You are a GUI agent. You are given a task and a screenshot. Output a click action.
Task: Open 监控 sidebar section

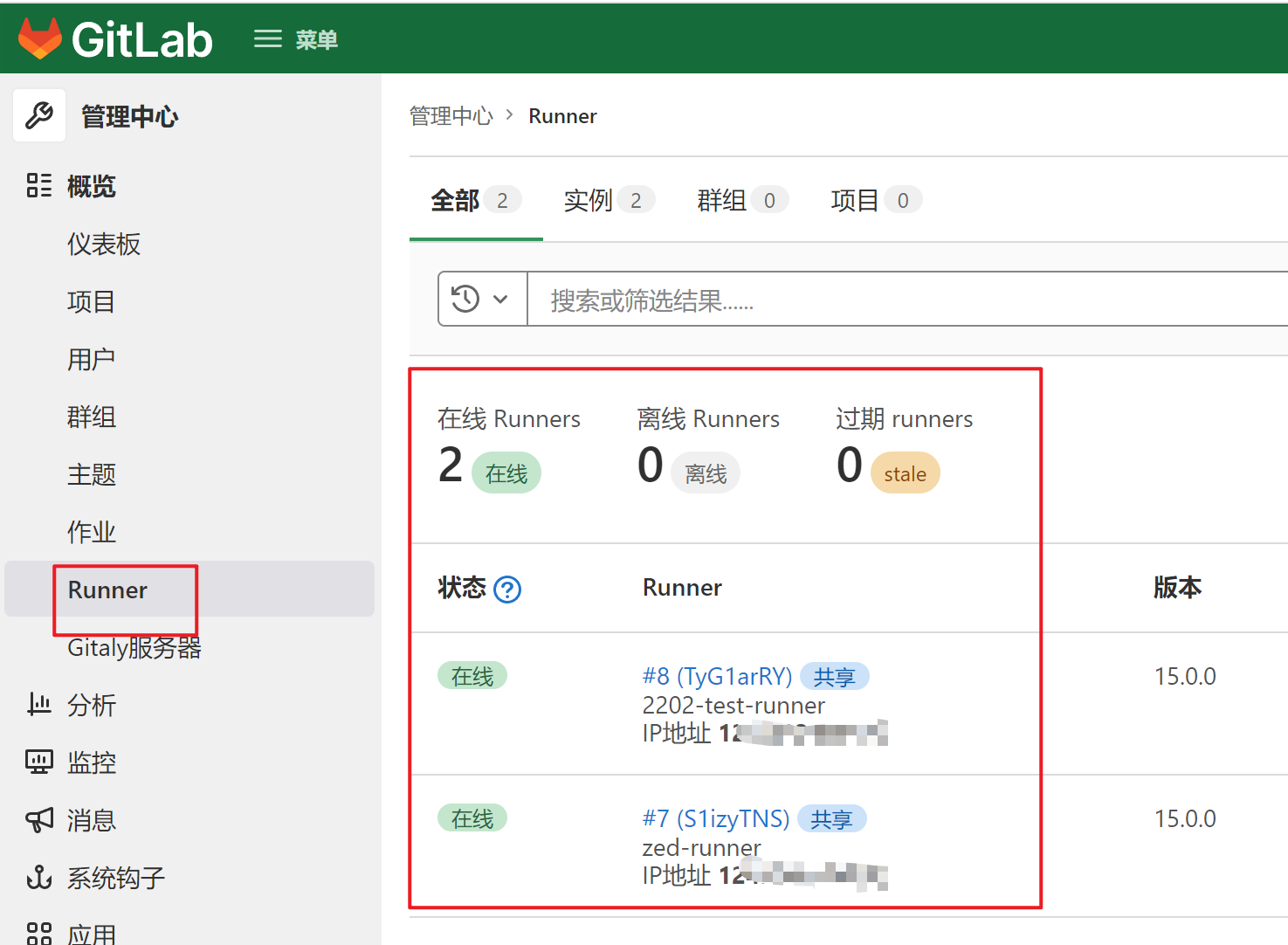(92, 762)
